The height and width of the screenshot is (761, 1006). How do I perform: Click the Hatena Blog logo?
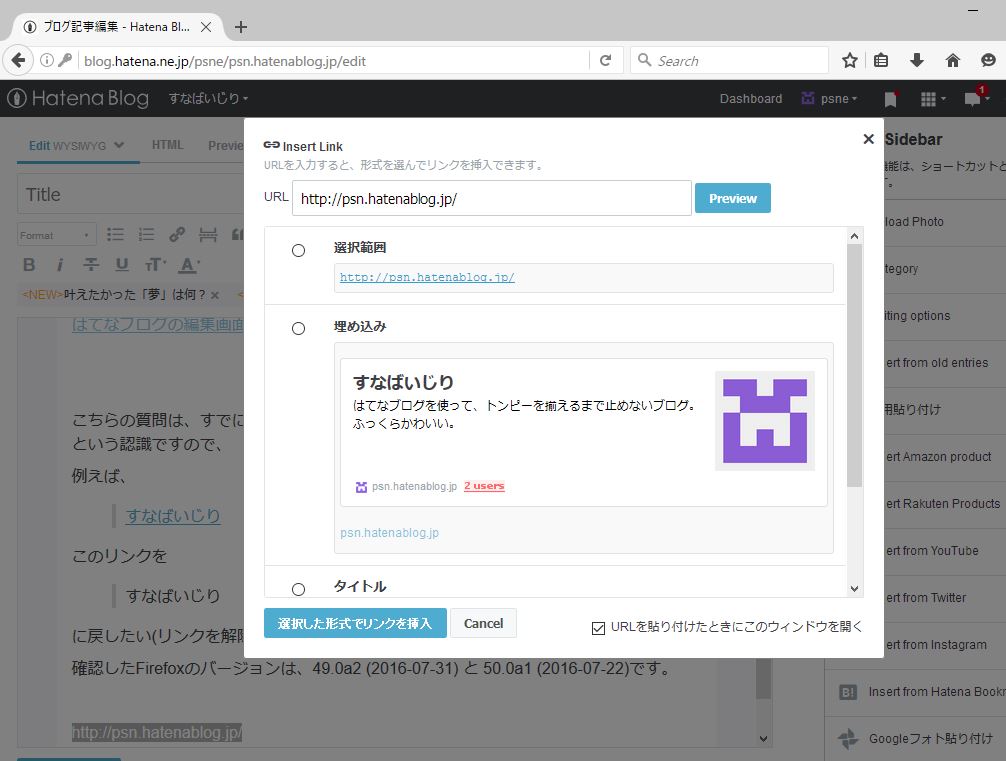78,98
